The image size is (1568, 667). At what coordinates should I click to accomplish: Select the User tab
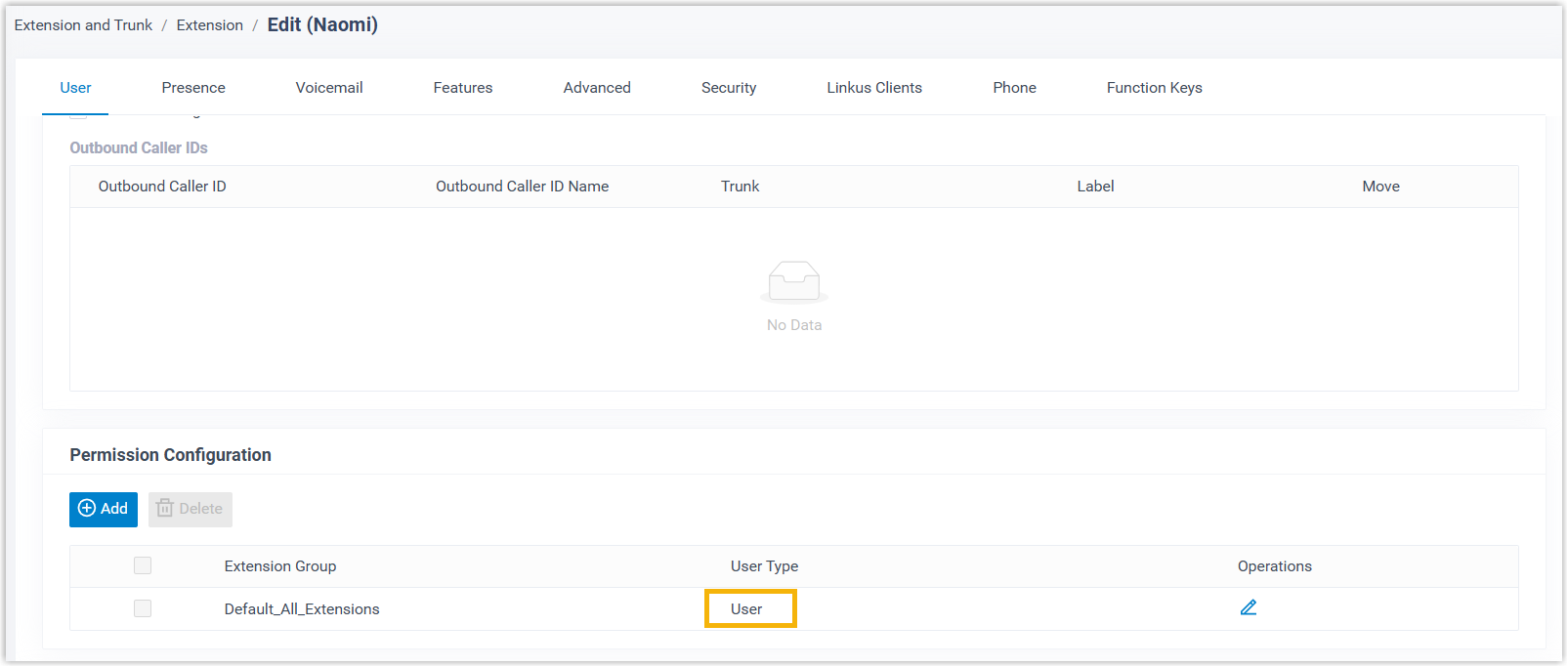click(75, 88)
